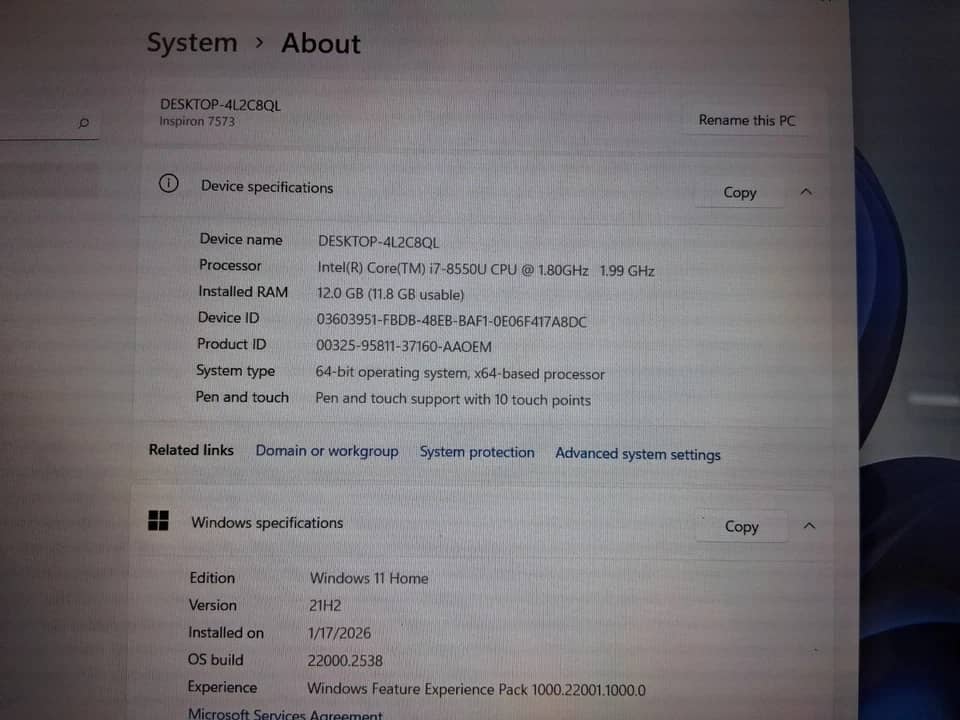Click the Related links label
Viewport: 960px width, 720px height.
click(191, 450)
